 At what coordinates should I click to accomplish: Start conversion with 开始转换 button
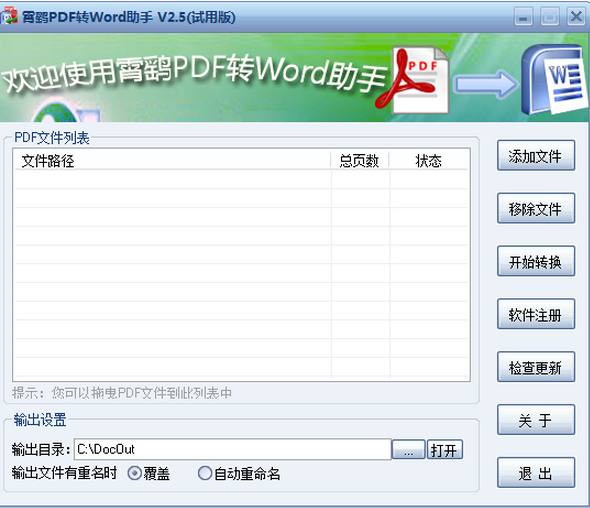coord(536,261)
